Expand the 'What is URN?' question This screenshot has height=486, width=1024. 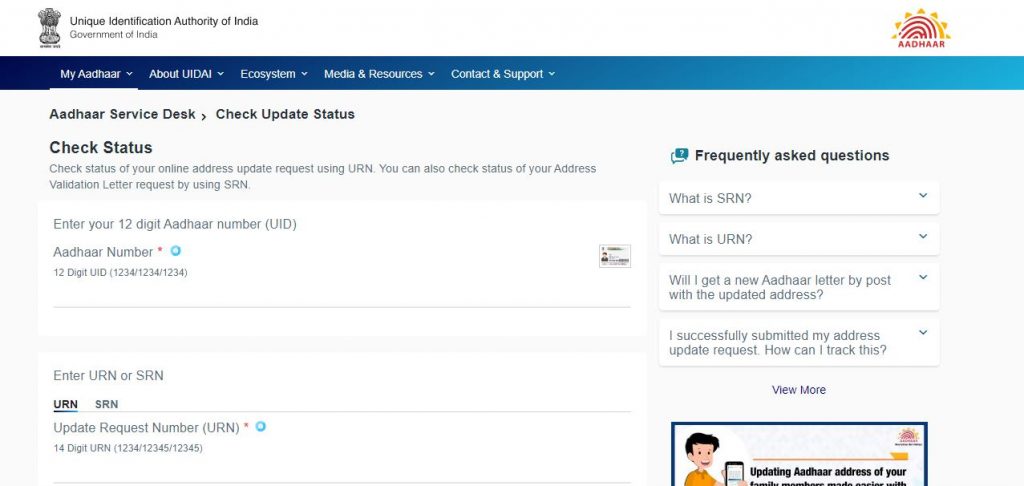799,239
